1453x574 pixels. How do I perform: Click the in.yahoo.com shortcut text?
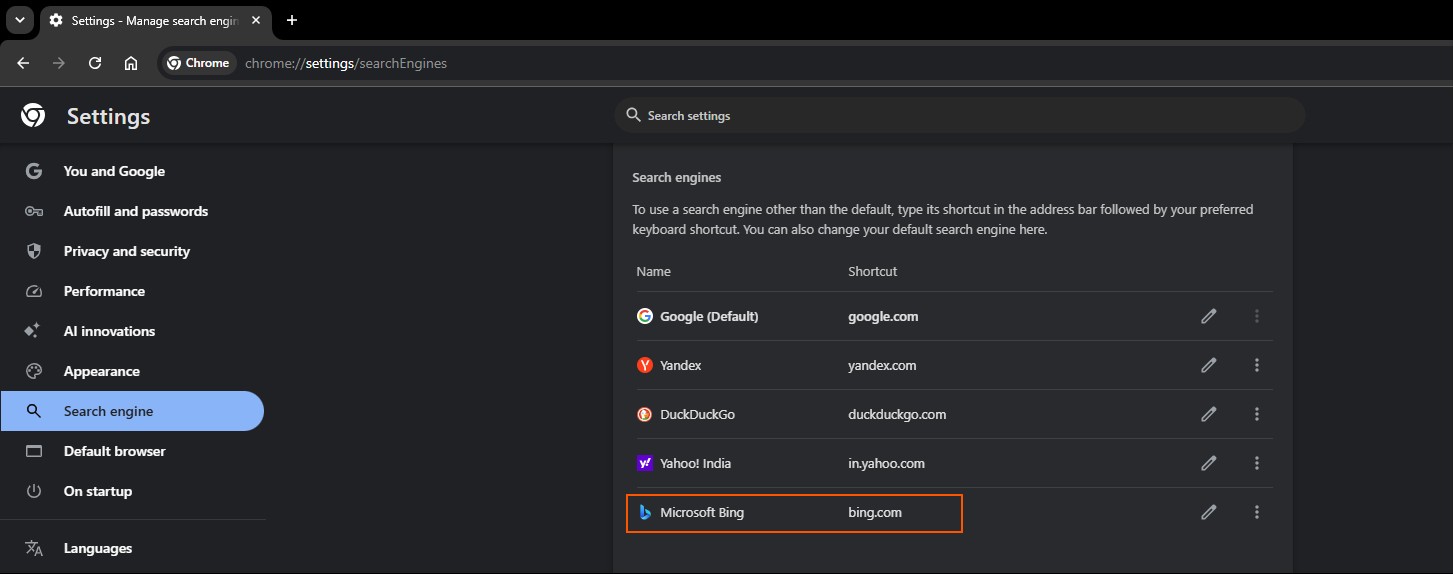886,463
